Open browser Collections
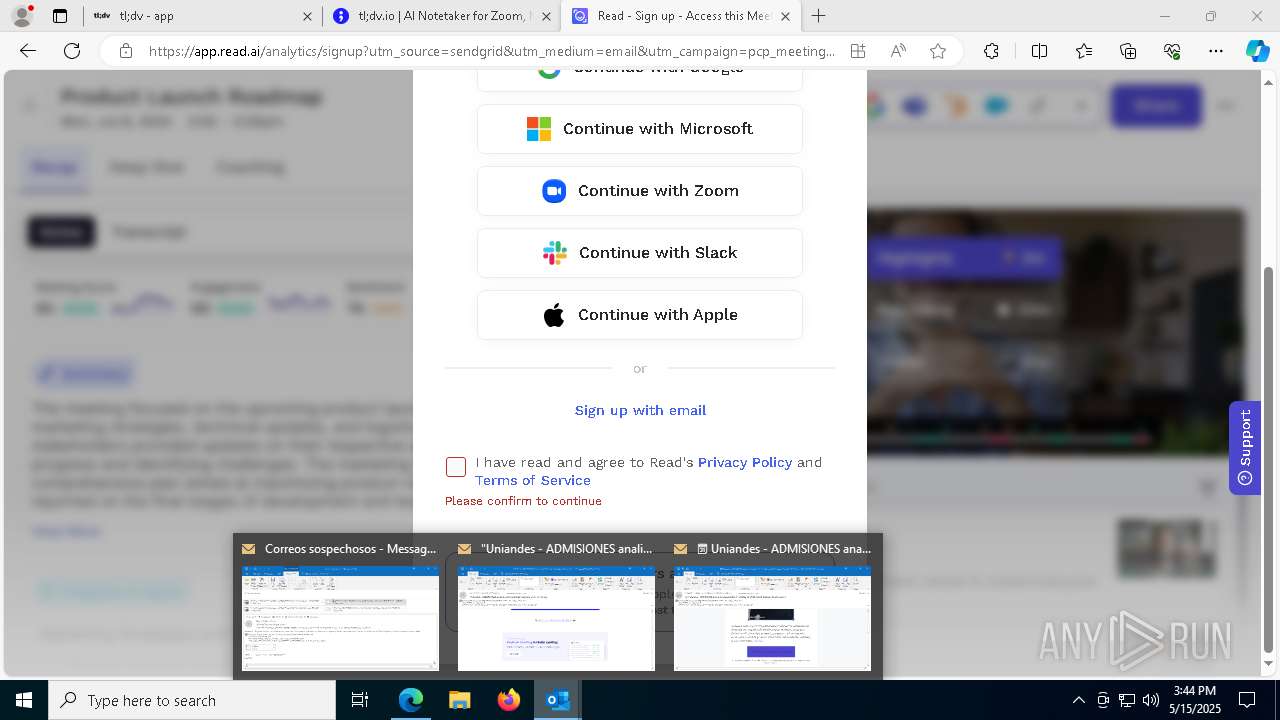This screenshot has width=1280, height=720. 1128,51
